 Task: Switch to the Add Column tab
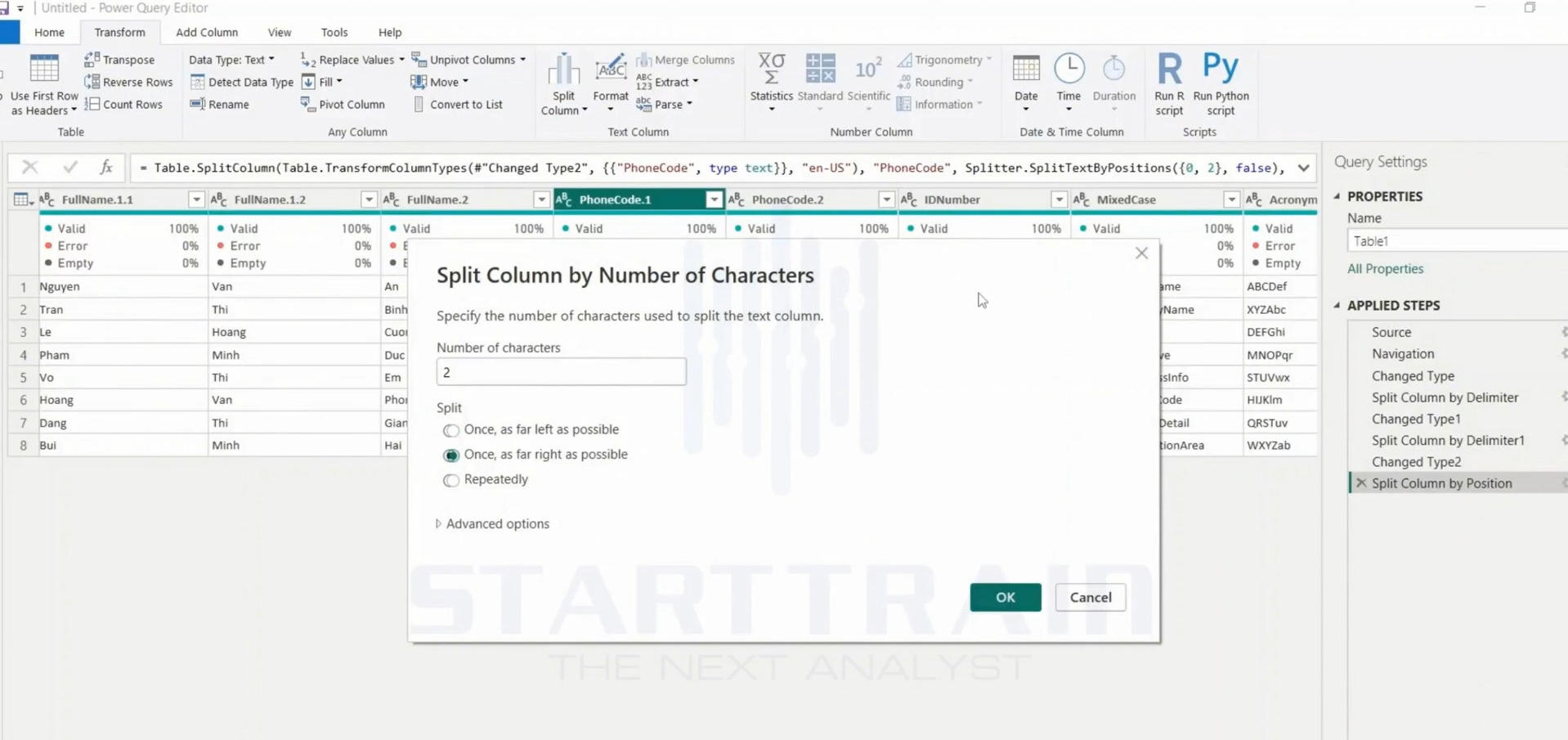pos(207,32)
